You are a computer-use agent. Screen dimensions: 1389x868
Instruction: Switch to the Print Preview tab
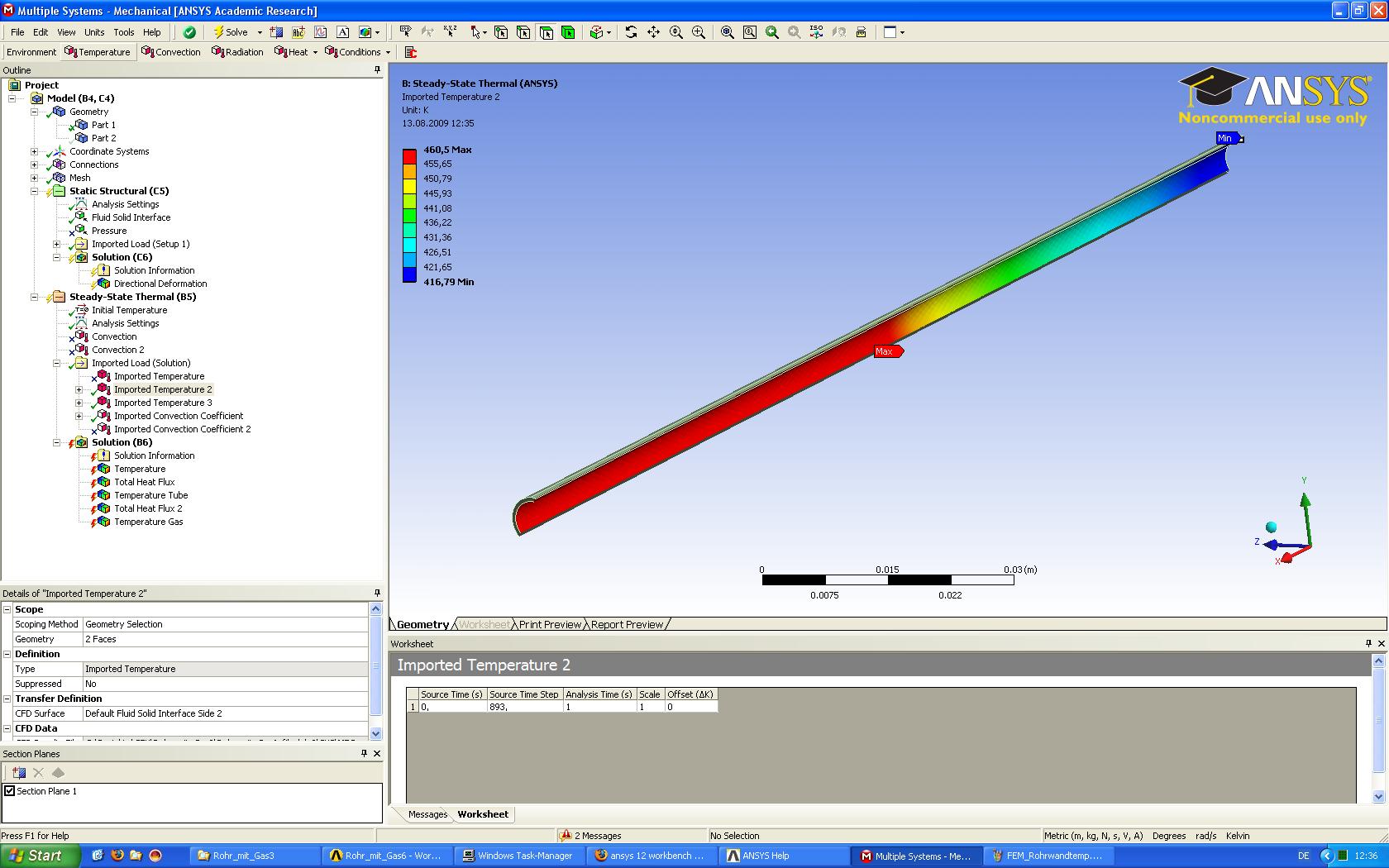click(550, 624)
